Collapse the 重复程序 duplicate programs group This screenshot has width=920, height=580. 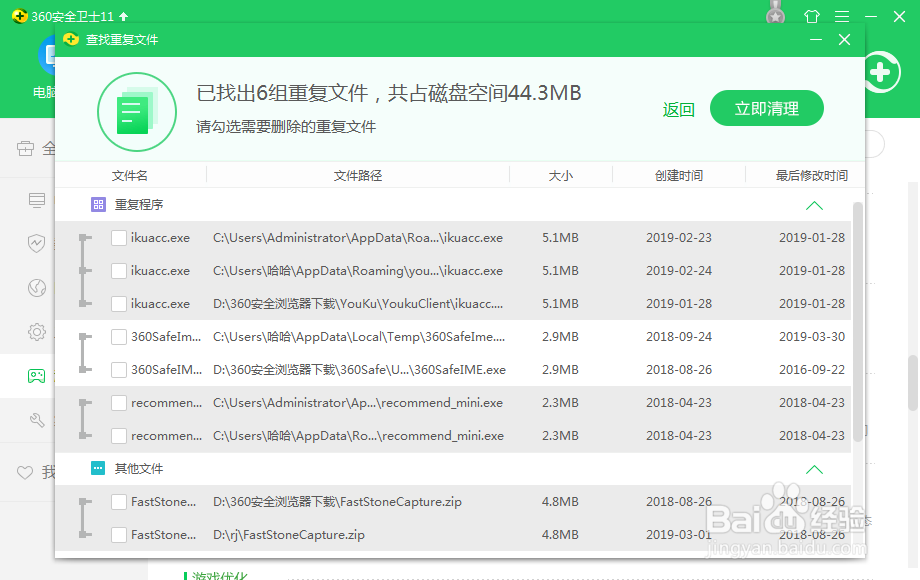click(x=814, y=204)
